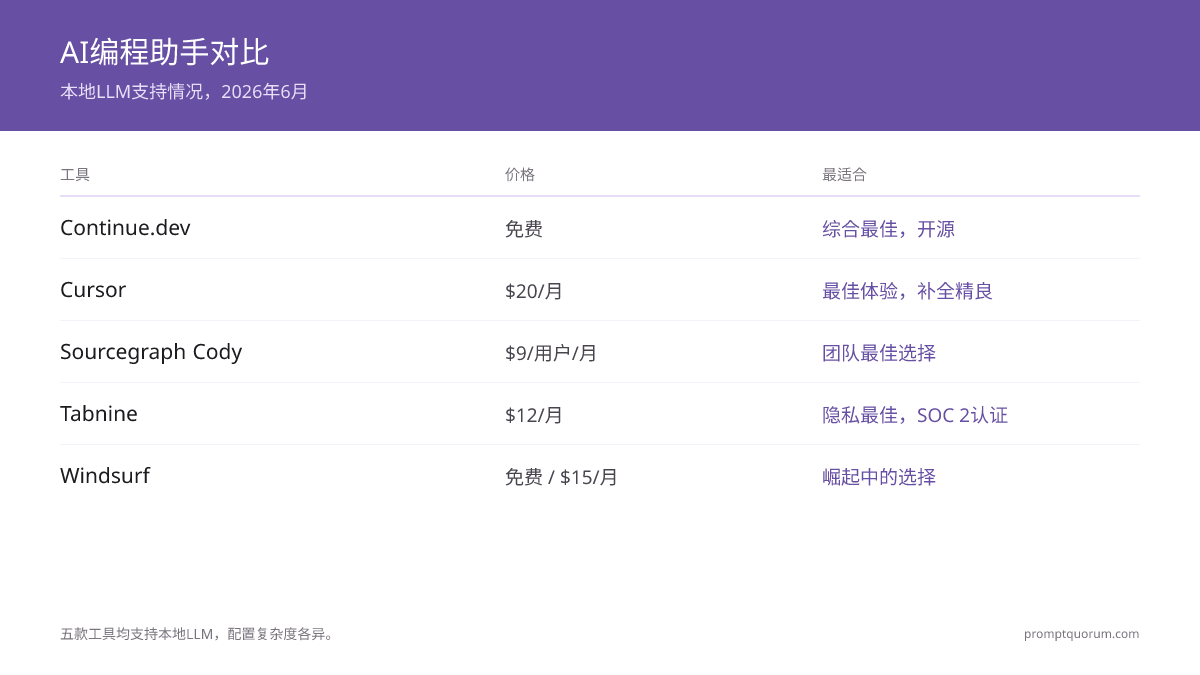Select the Cursor tool name
Image resolution: width=1200 pixels, height=675 pixels.
click(x=93, y=290)
